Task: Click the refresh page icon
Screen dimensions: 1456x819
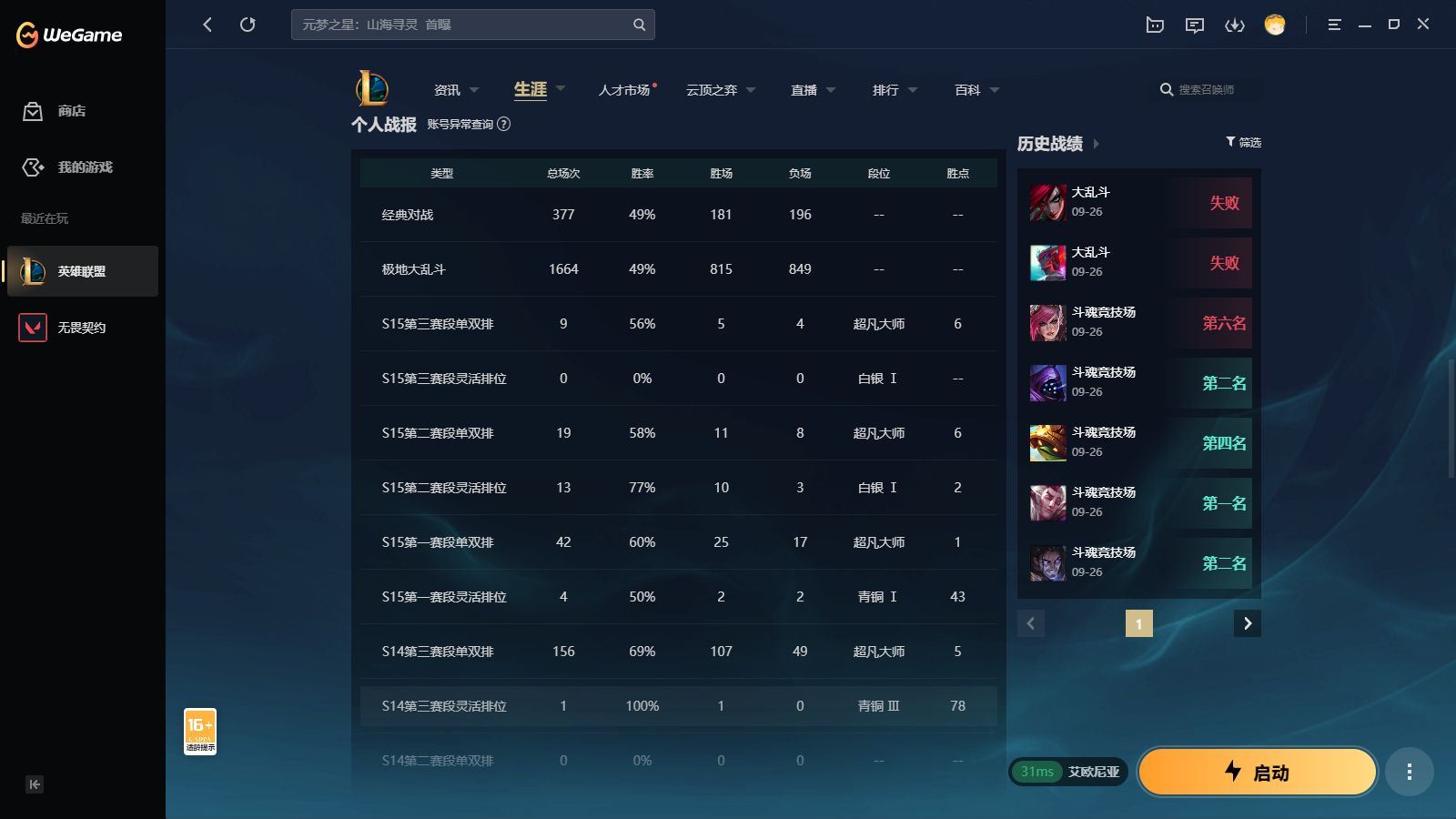Action: (248, 25)
